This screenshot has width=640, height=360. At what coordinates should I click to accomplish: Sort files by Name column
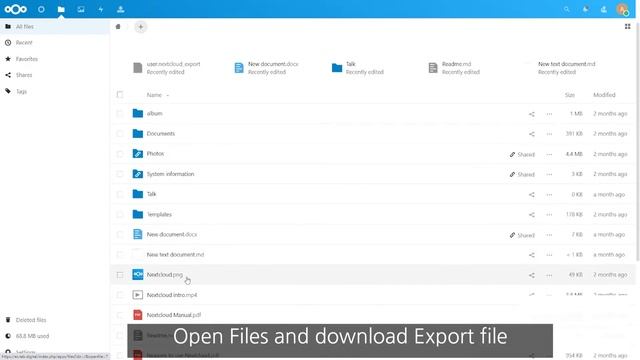(154, 95)
